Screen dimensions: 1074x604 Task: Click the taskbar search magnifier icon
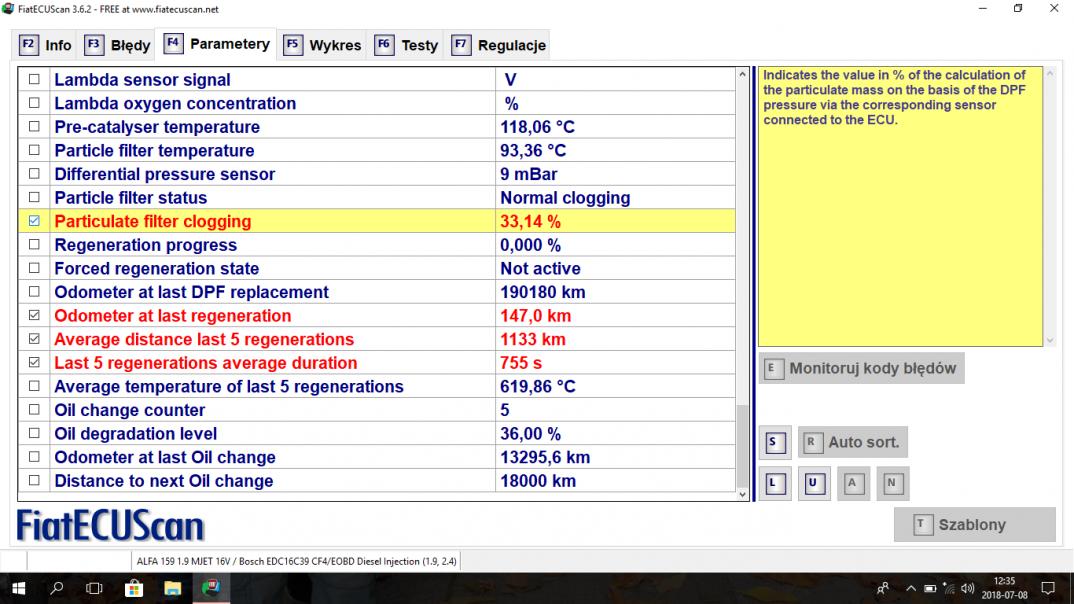[x=57, y=588]
